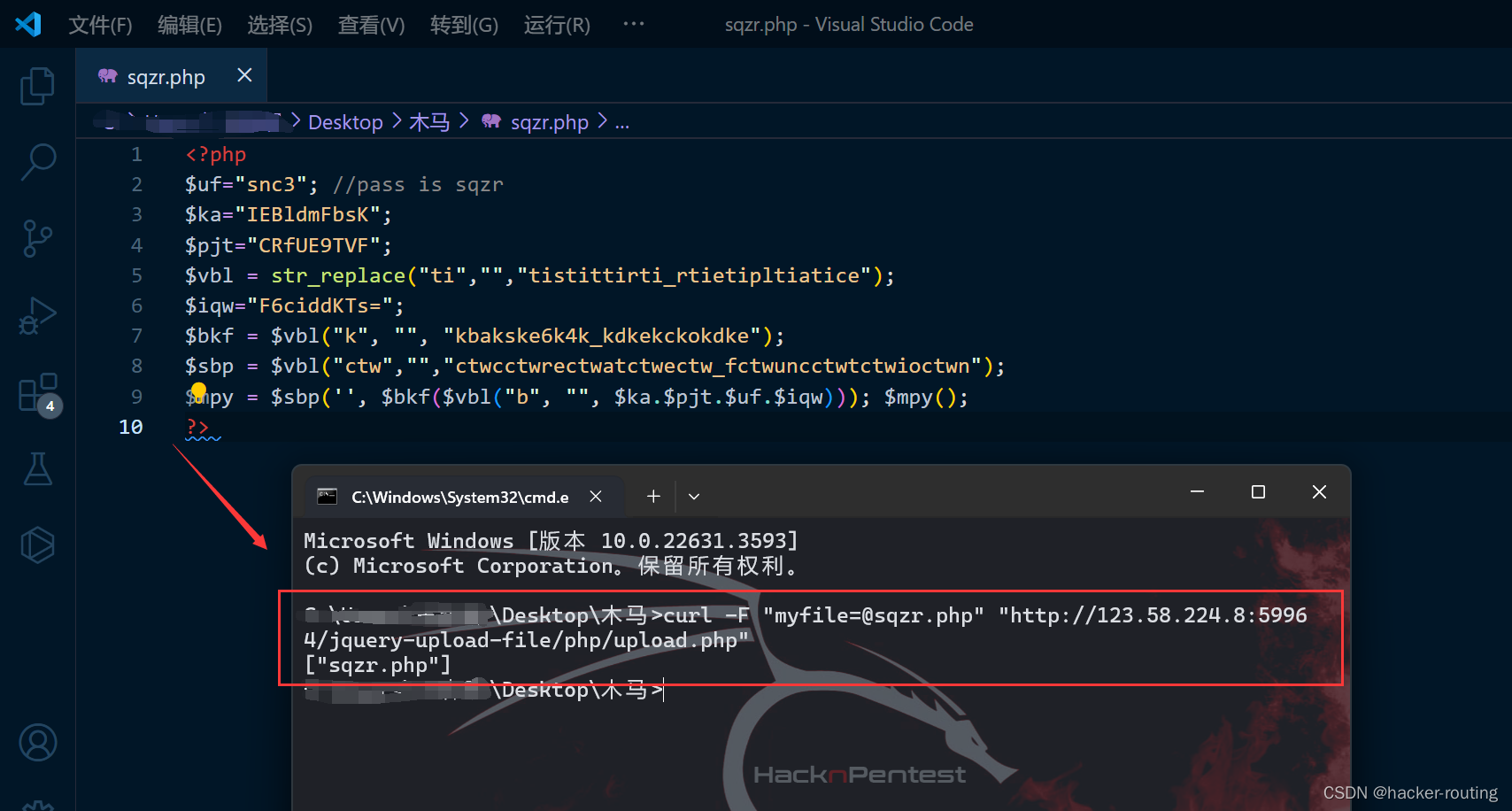This screenshot has height=811, width=1512.
Task: Open the 运行(R) menu
Action: [557, 25]
